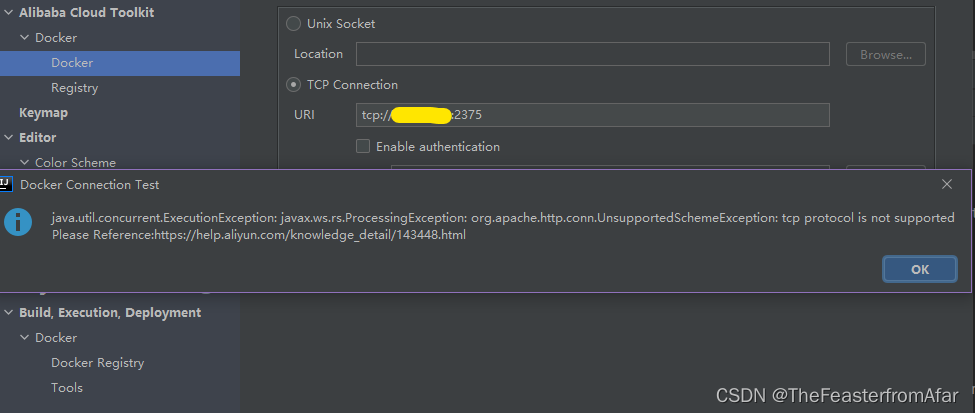Collapse Docker under Build, Execution, Deployment
The width and height of the screenshot is (975, 413).
[x=24, y=338]
